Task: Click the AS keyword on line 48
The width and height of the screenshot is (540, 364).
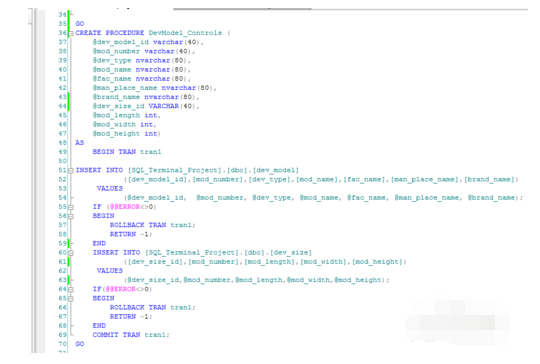Action: [x=80, y=143]
